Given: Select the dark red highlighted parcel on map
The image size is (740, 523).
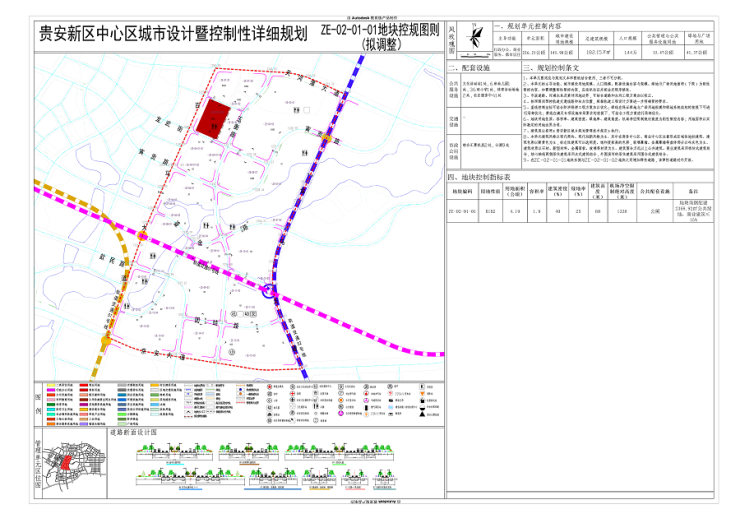Looking at the screenshot, I should tap(213, 118).
